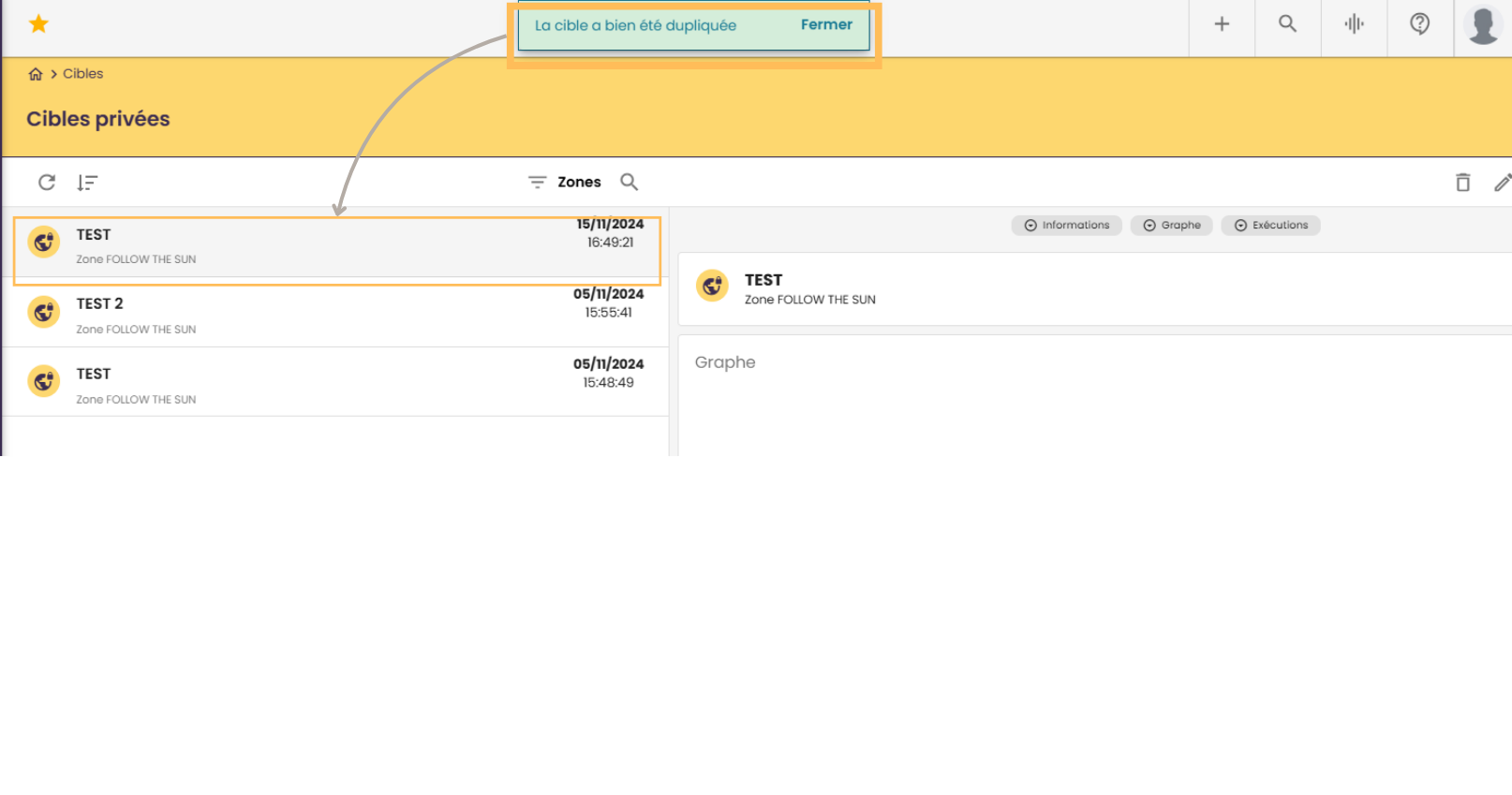Click 'La cible a bien été dupliquée' message
The width and height of the screenshot is (1512, 795).
(635, 25)
